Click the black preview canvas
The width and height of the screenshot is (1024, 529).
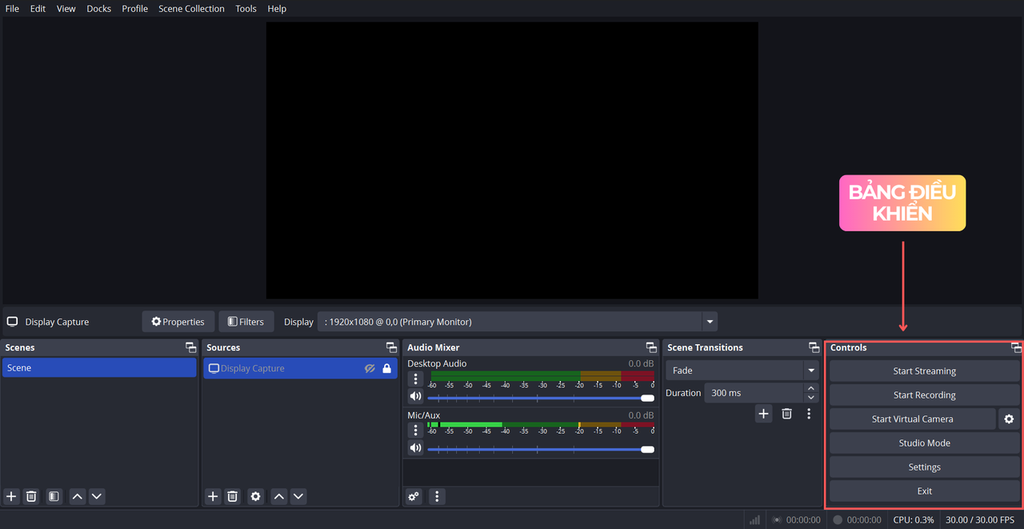(x=512, y=160)
